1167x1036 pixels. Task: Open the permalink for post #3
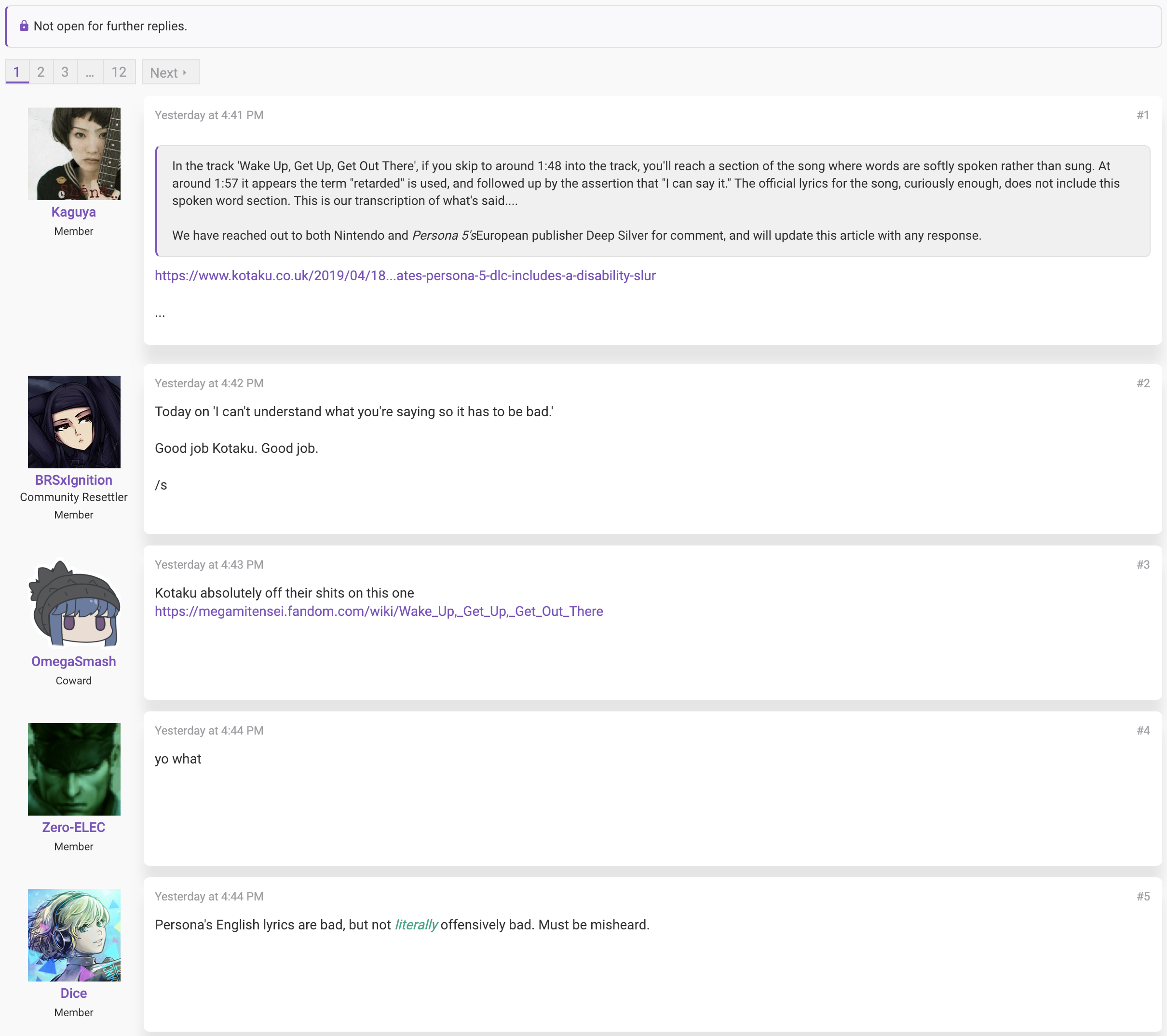click(1142, 565)
